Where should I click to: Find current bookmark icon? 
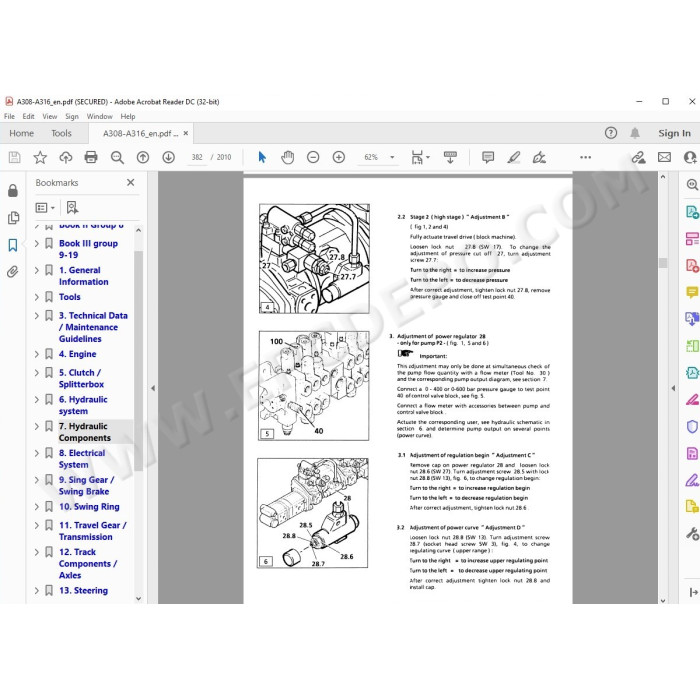coord(72,208)
